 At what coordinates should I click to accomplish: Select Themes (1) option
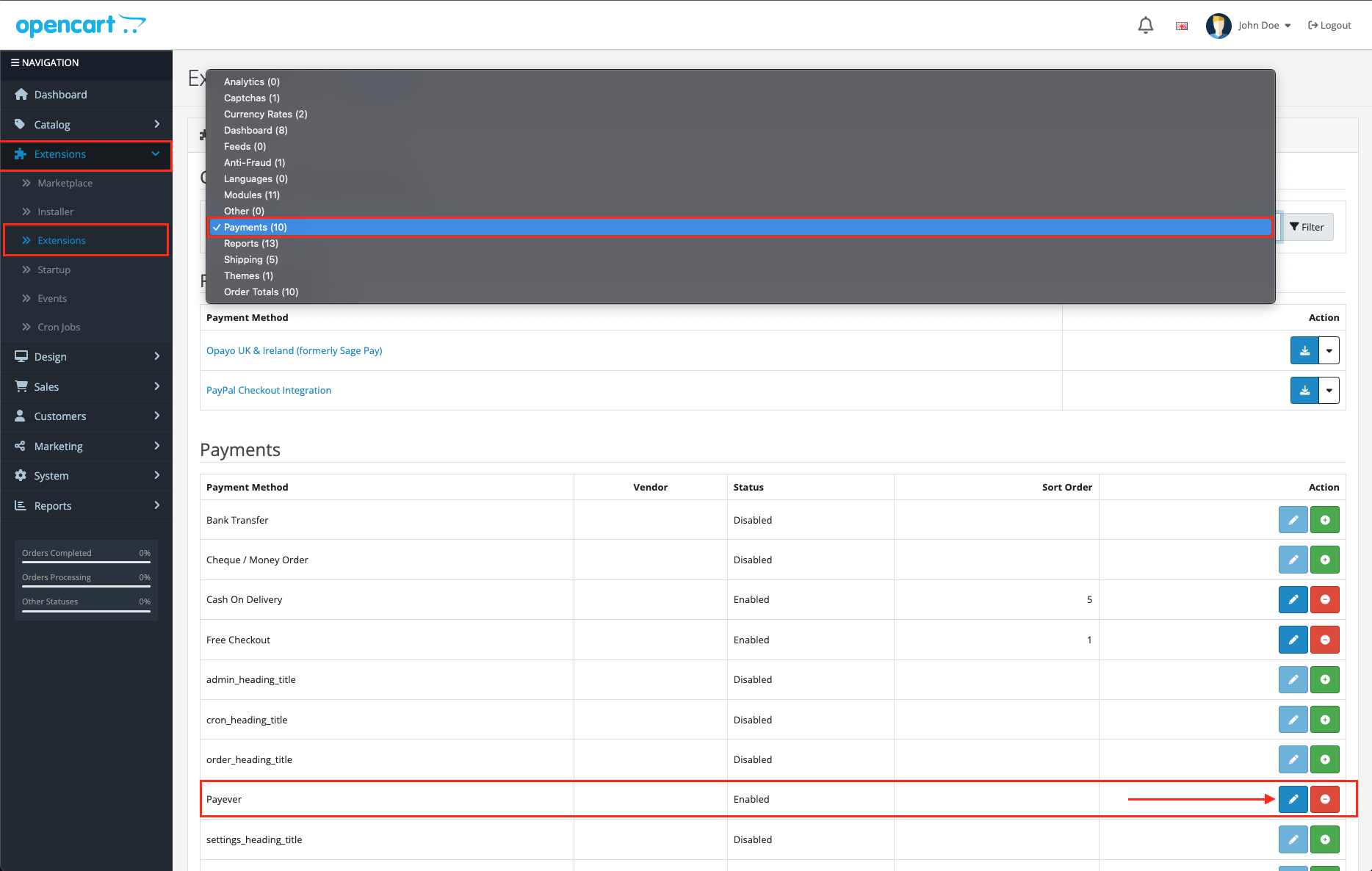tap(740, 275)
